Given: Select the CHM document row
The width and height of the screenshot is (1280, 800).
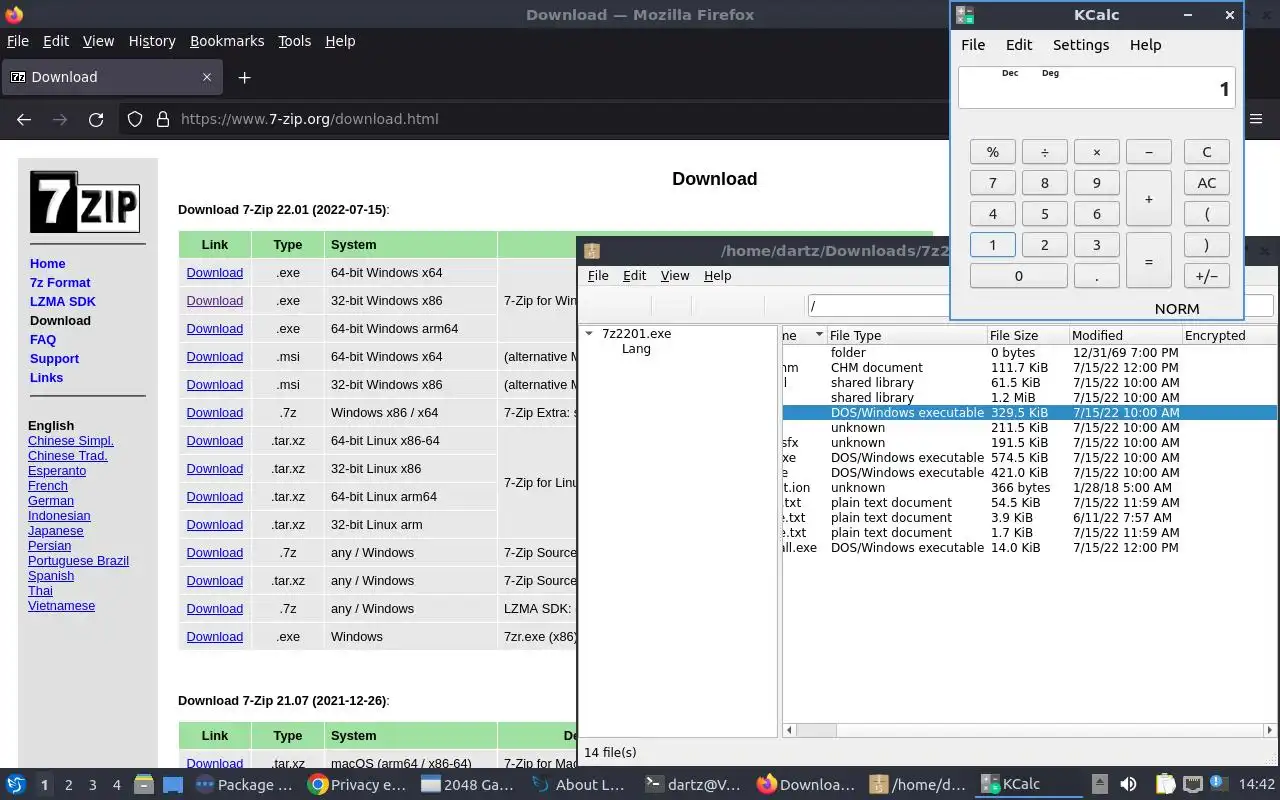Looking at the screenshot, I should [1029, 368].
